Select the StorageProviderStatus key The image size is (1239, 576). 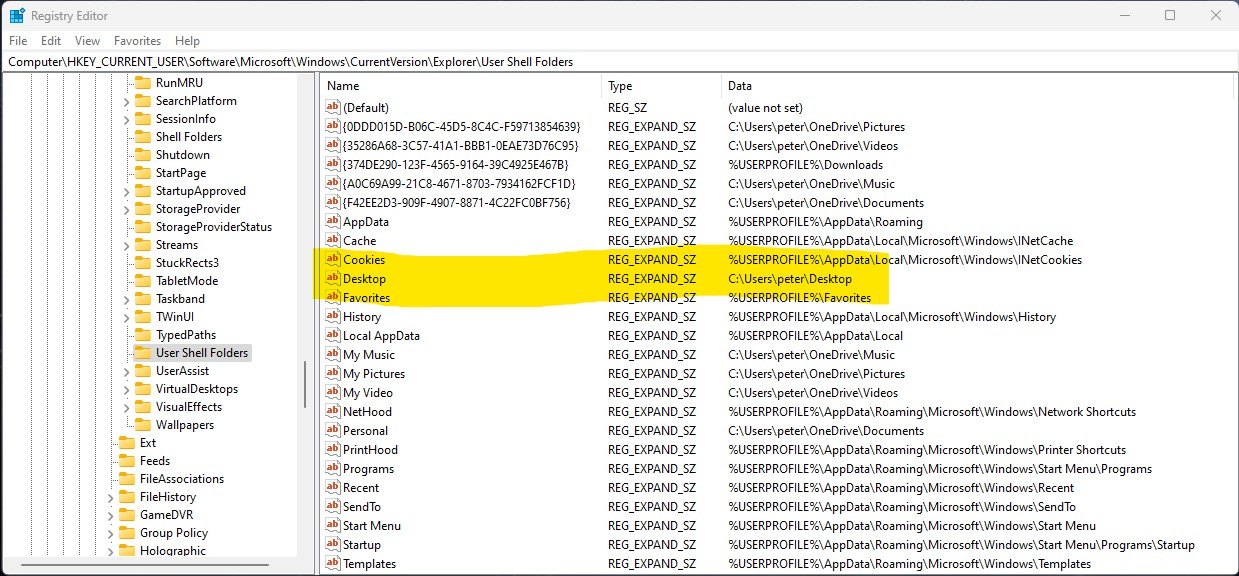[x=214, y=227]
